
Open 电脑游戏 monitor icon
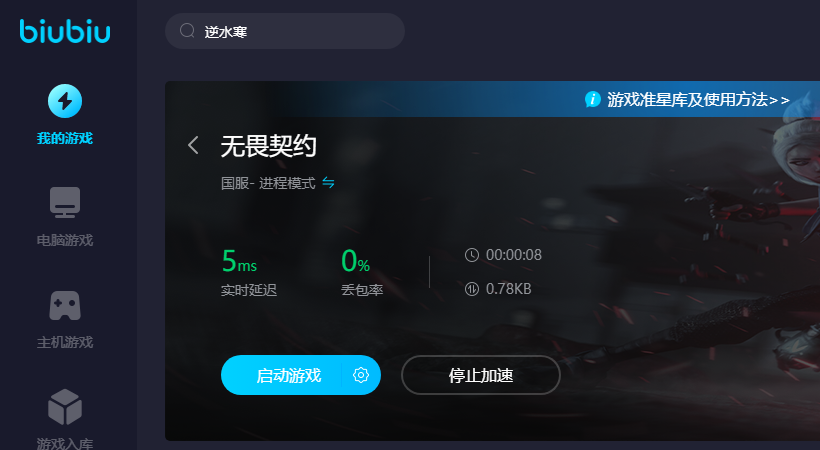[x=65, y=202]
